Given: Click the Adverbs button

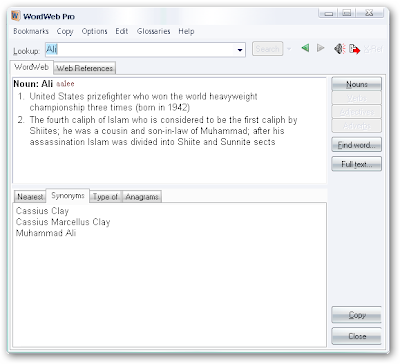Looking at the screenshot, I should click(x=356, y=126).
